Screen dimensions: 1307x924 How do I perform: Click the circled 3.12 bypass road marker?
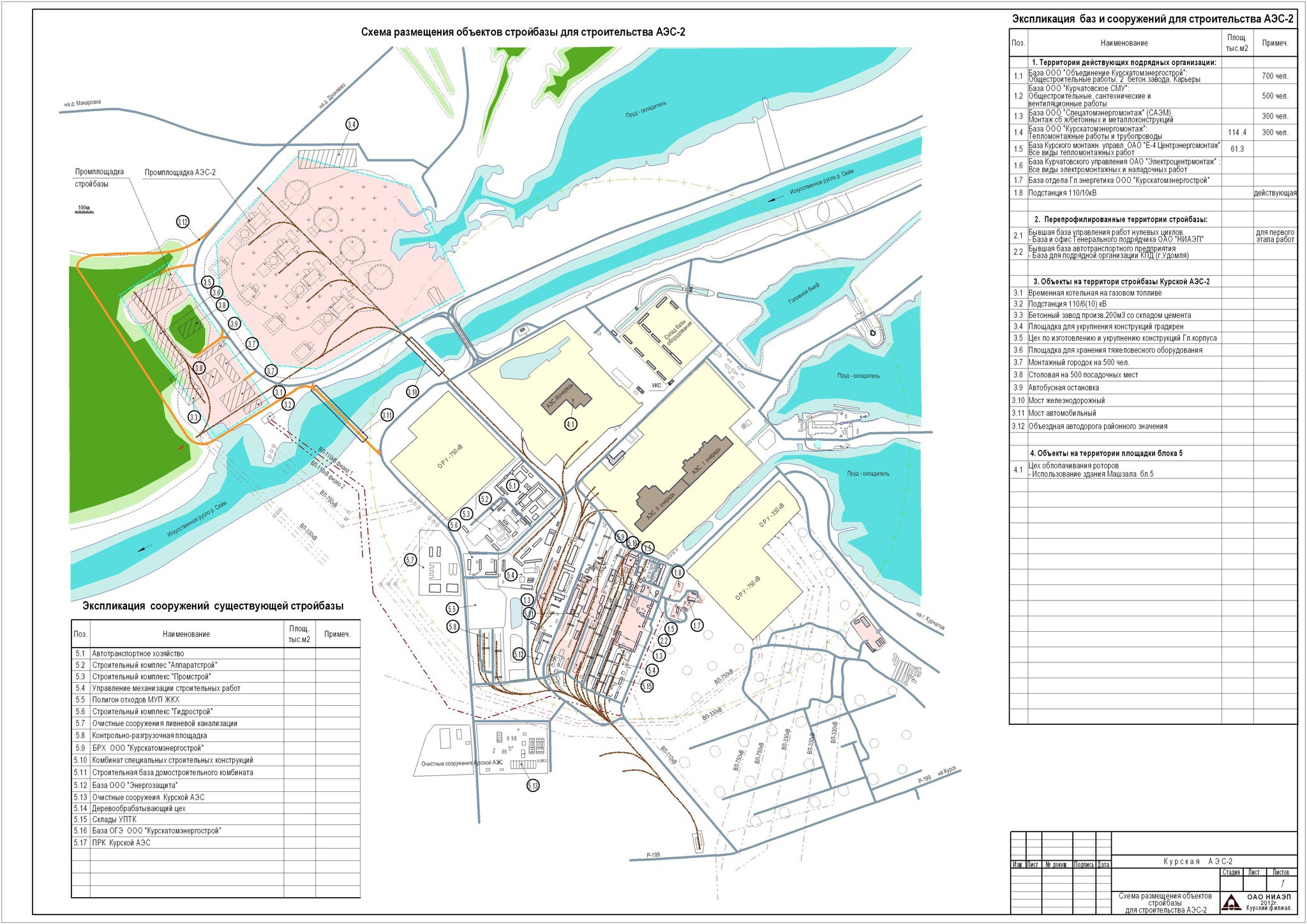click(183, 222)
